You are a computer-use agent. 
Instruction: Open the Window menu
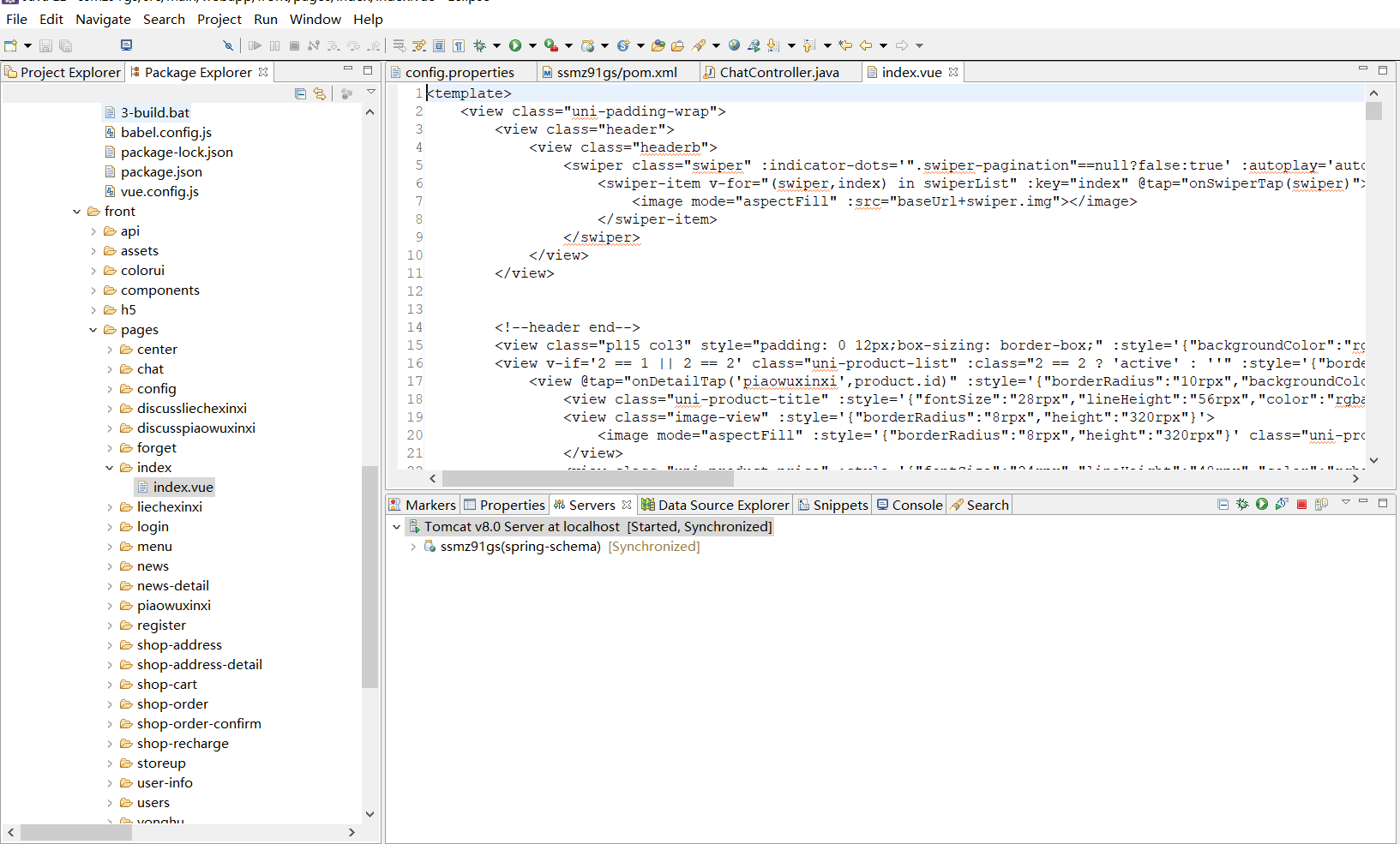(x=315, y=19)
